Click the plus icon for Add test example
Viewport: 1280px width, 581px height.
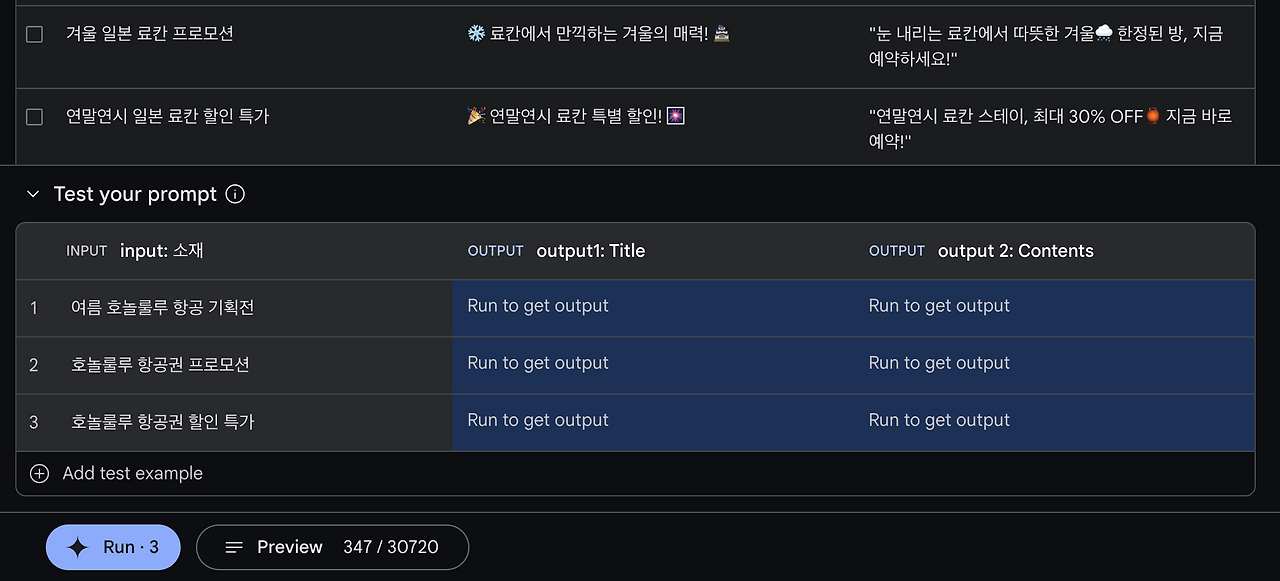click(x=39, y=474)
